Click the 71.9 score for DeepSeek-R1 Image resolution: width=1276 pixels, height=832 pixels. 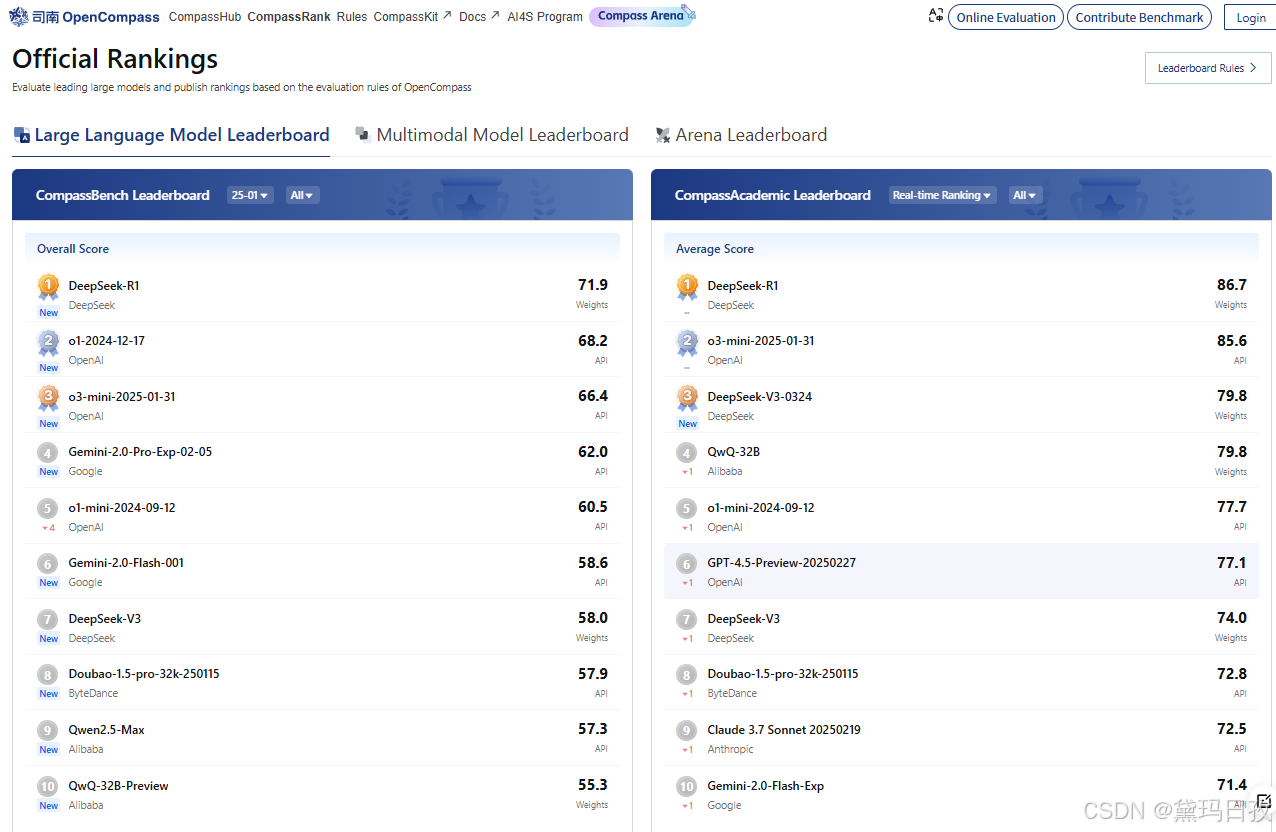593,285
